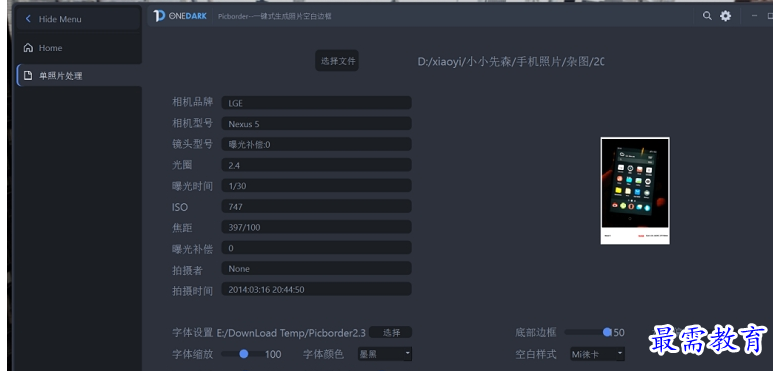Click the file path text D:/xiaoyi
Screen dimensions: 773x371
click(x=511, y=62)
